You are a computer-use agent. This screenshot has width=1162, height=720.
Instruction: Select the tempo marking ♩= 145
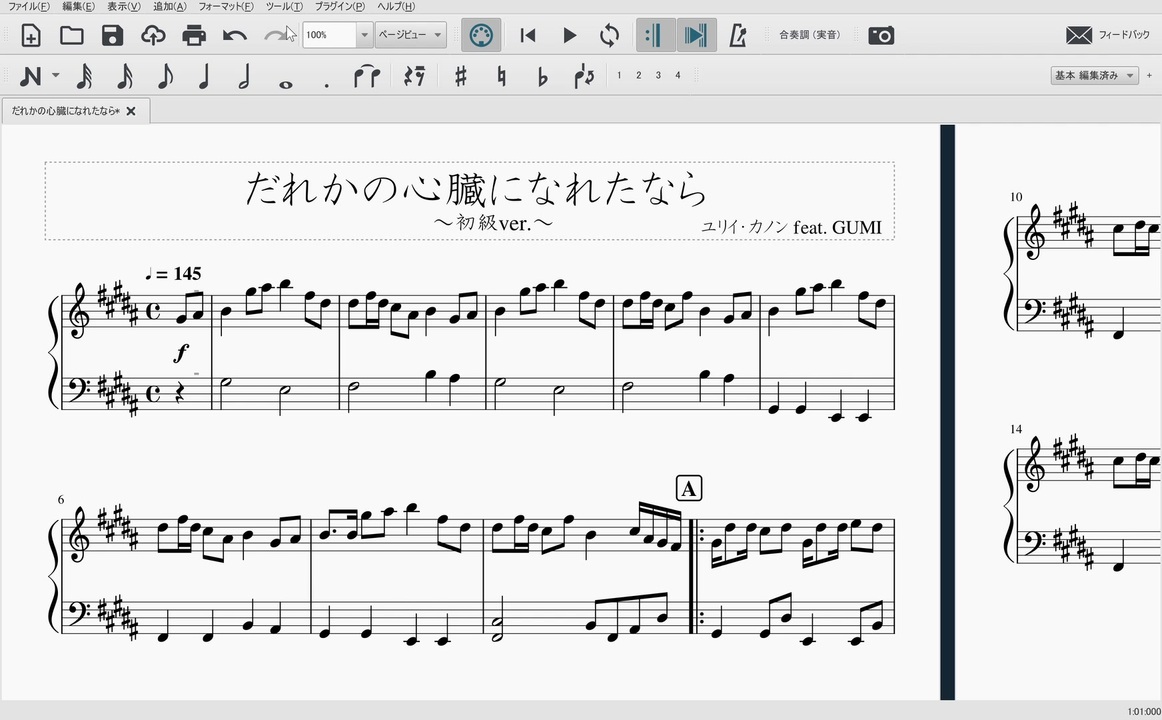(x=173, y=273)
